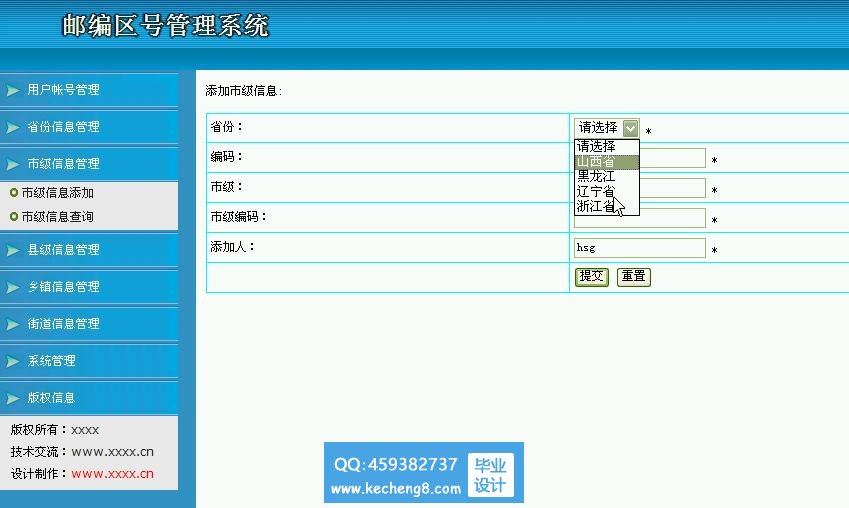Click 市级信息添加 submenu link
This screenshot has height=508, width=849.
tap(57, 193)
